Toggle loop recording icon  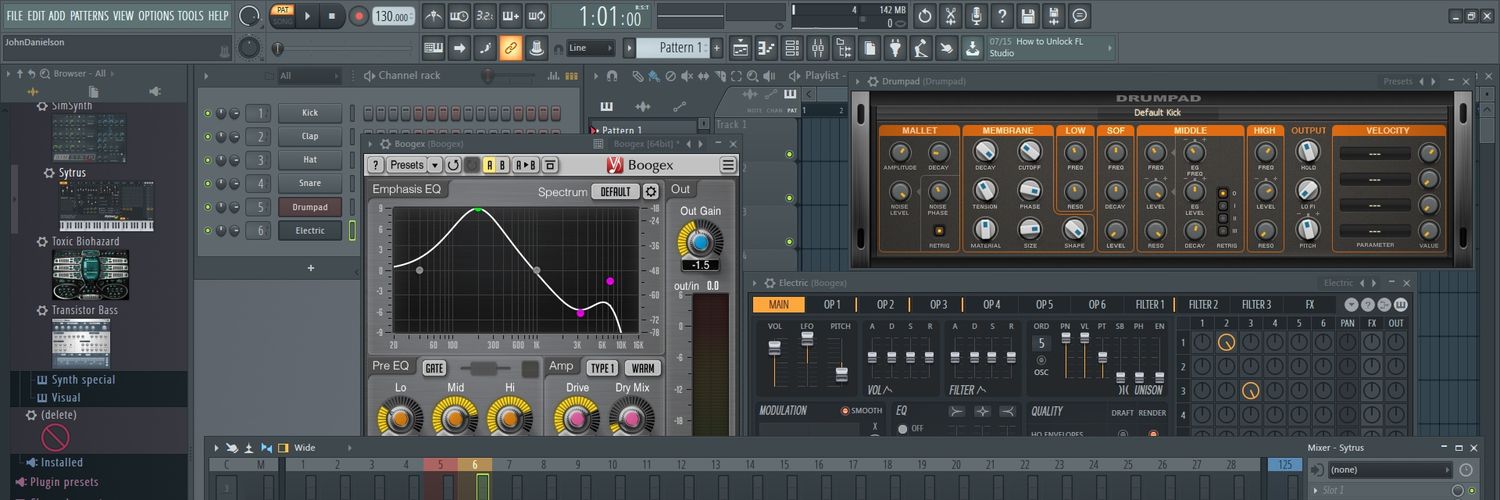(537, 16)
